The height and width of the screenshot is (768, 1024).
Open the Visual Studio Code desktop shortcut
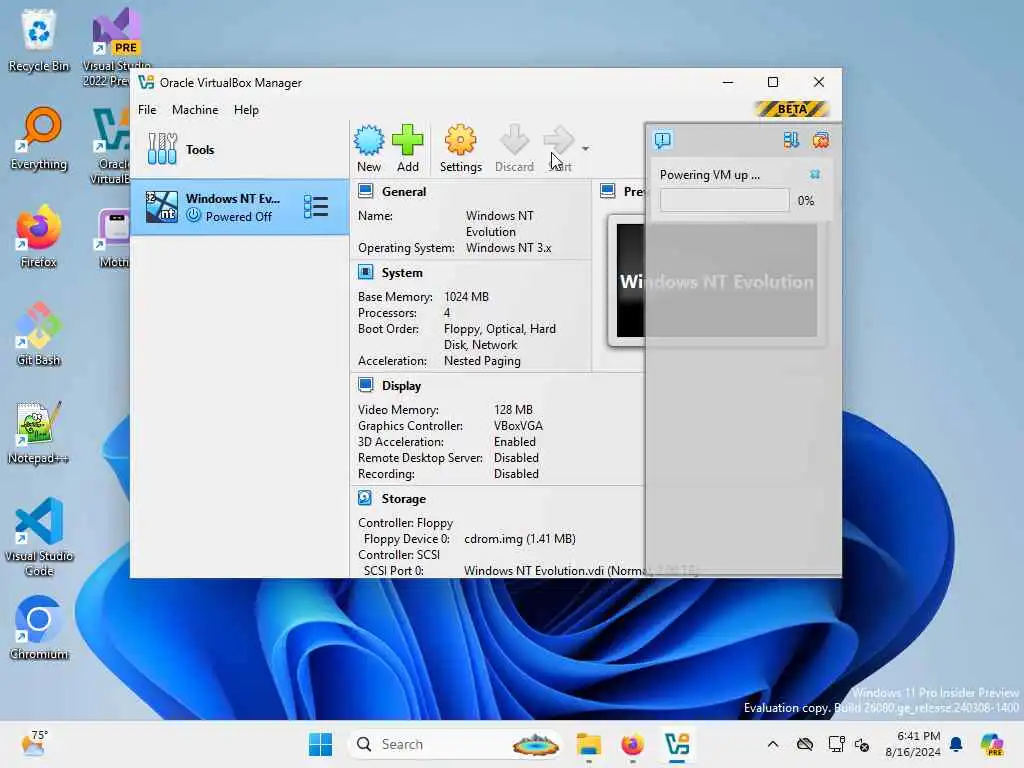(39, 537)
